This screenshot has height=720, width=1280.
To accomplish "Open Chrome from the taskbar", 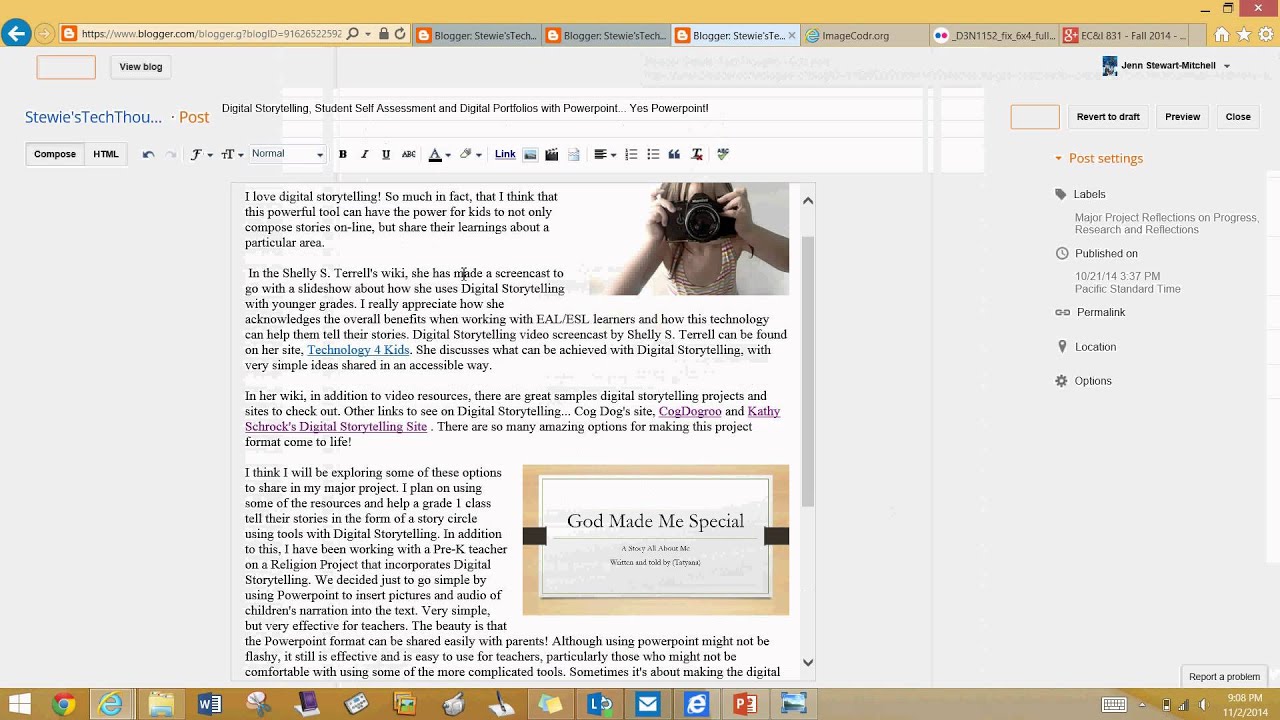I will point(63,705).
